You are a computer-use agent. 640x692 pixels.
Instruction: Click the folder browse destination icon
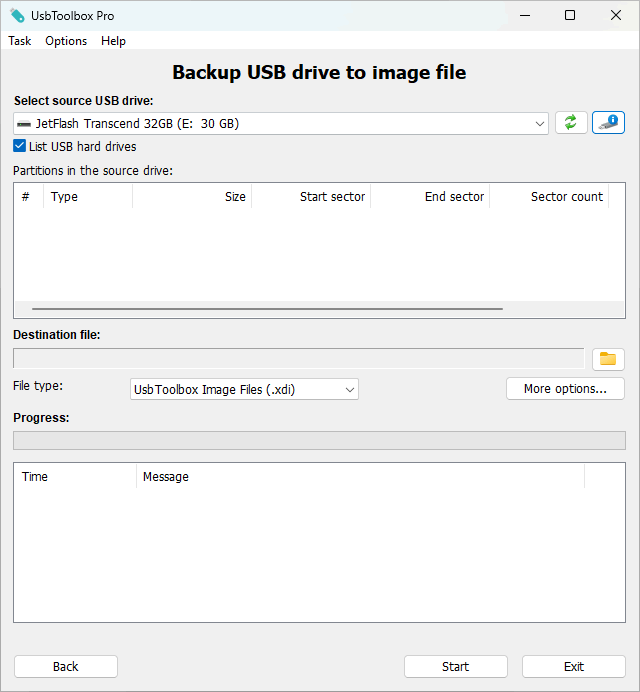608,359
